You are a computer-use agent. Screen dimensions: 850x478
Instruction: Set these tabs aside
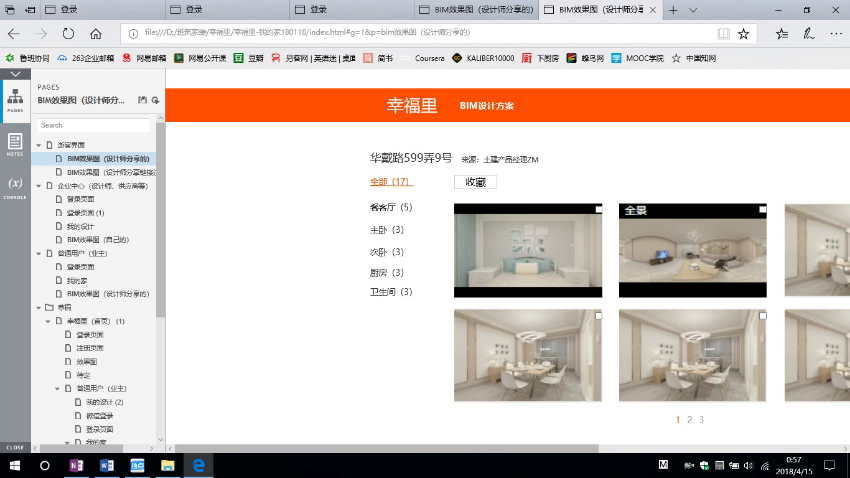click(30, 10)
